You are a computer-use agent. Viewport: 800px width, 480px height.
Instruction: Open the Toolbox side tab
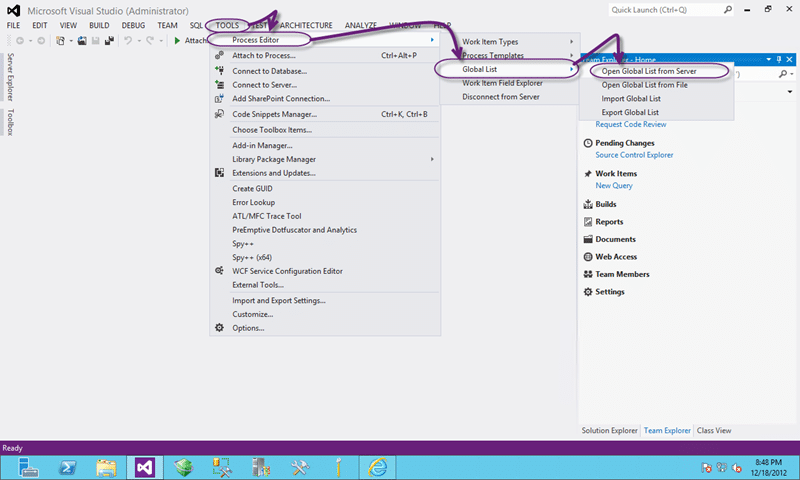(10, 122)
